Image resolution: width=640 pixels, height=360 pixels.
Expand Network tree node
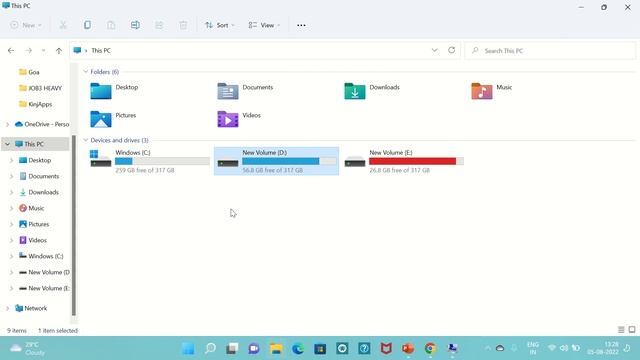7,308
